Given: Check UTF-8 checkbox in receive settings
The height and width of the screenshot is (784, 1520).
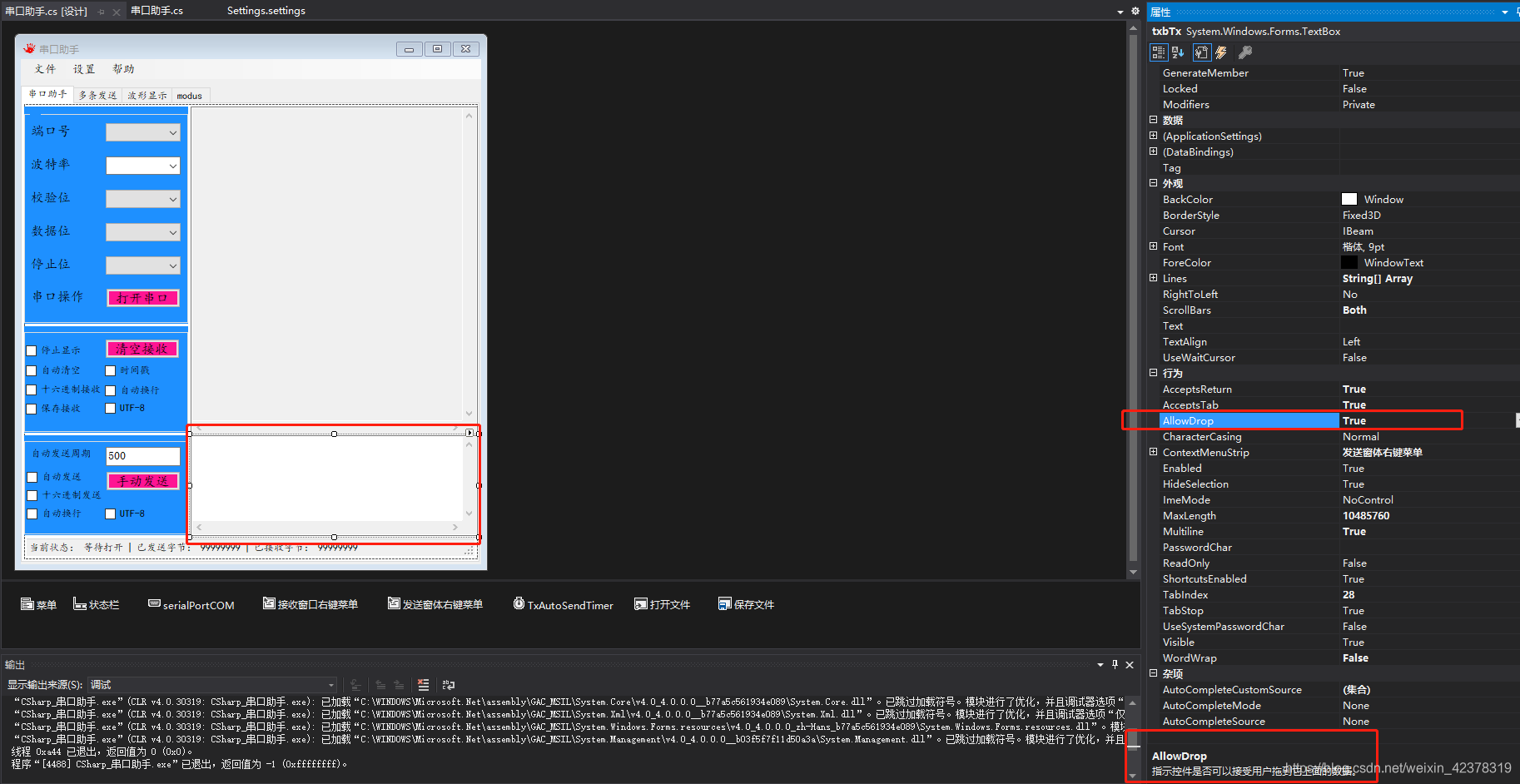Looking at the screenshot, I should pyautogui.click(x=110, y=408).
